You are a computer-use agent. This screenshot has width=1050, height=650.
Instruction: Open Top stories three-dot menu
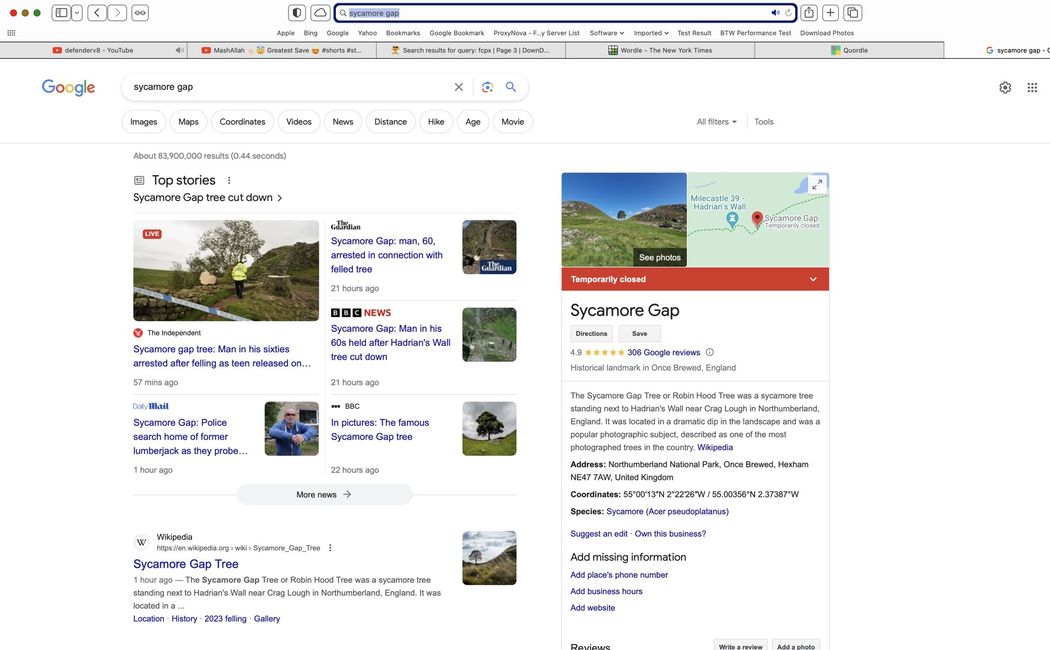tap(229, 180)
